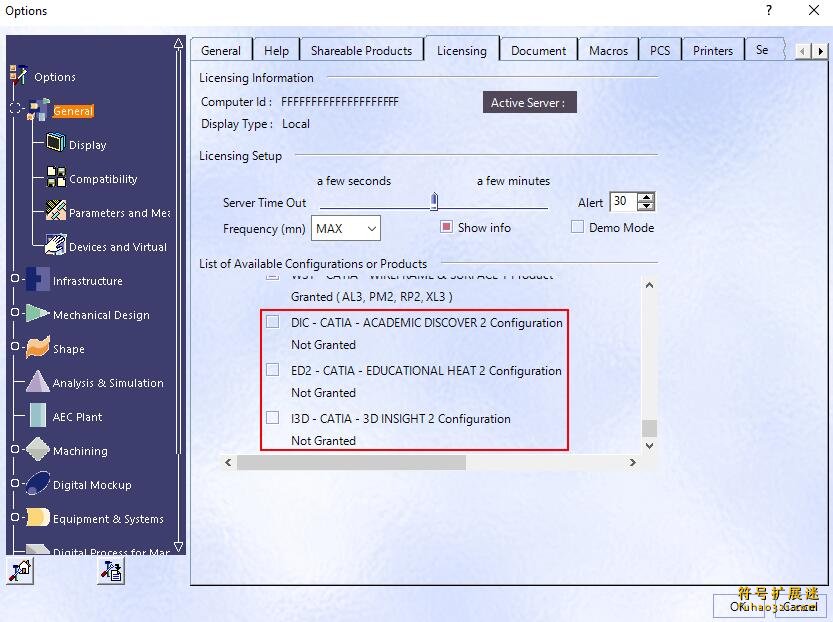Click the Active Server button
Viewport: 833px width, 622px height.
pyautogui.click(x=529, y=103)
